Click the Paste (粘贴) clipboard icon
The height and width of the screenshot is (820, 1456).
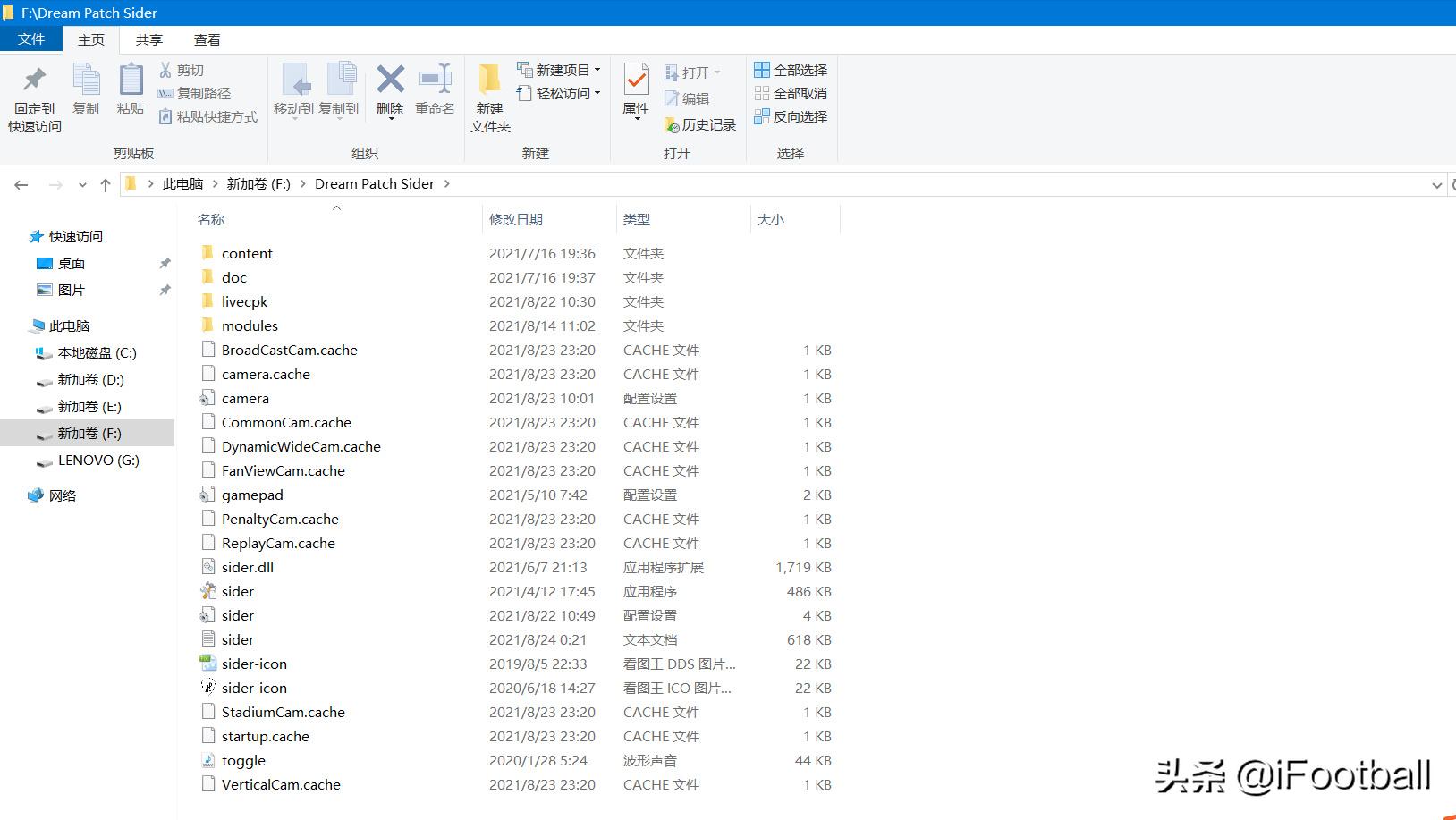tap(131, 80)
